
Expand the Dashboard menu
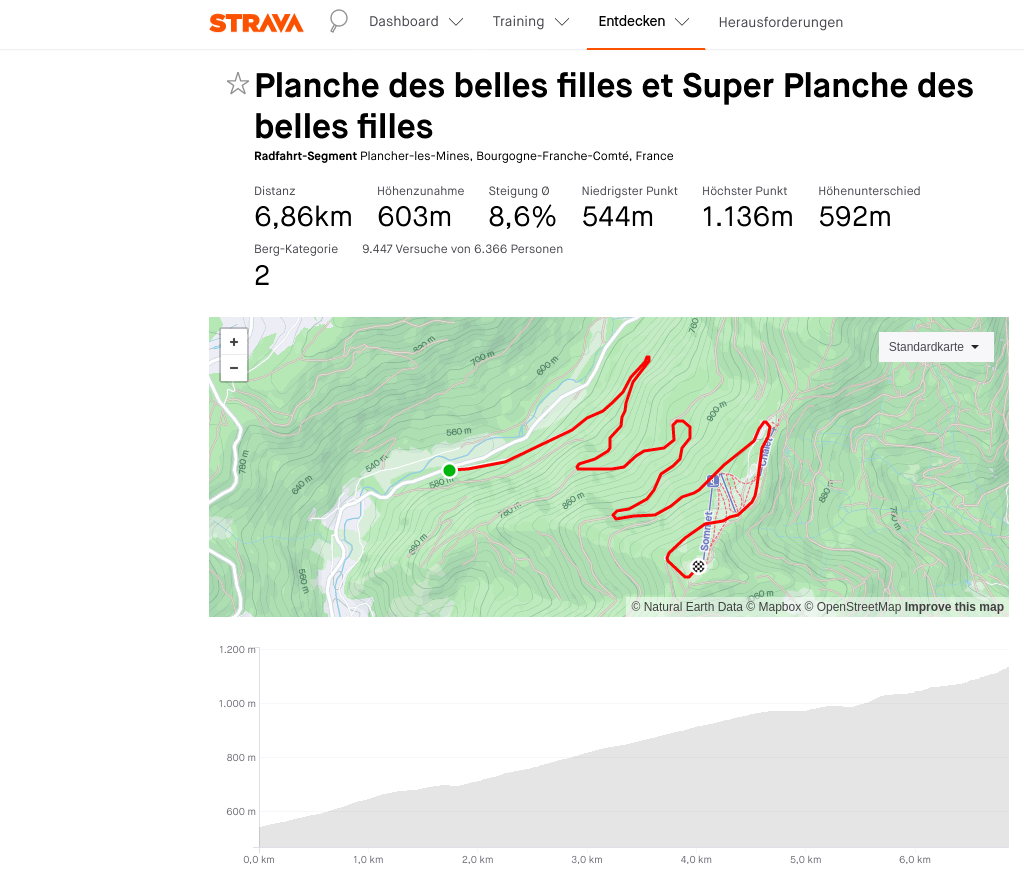[x=415, y=22]
